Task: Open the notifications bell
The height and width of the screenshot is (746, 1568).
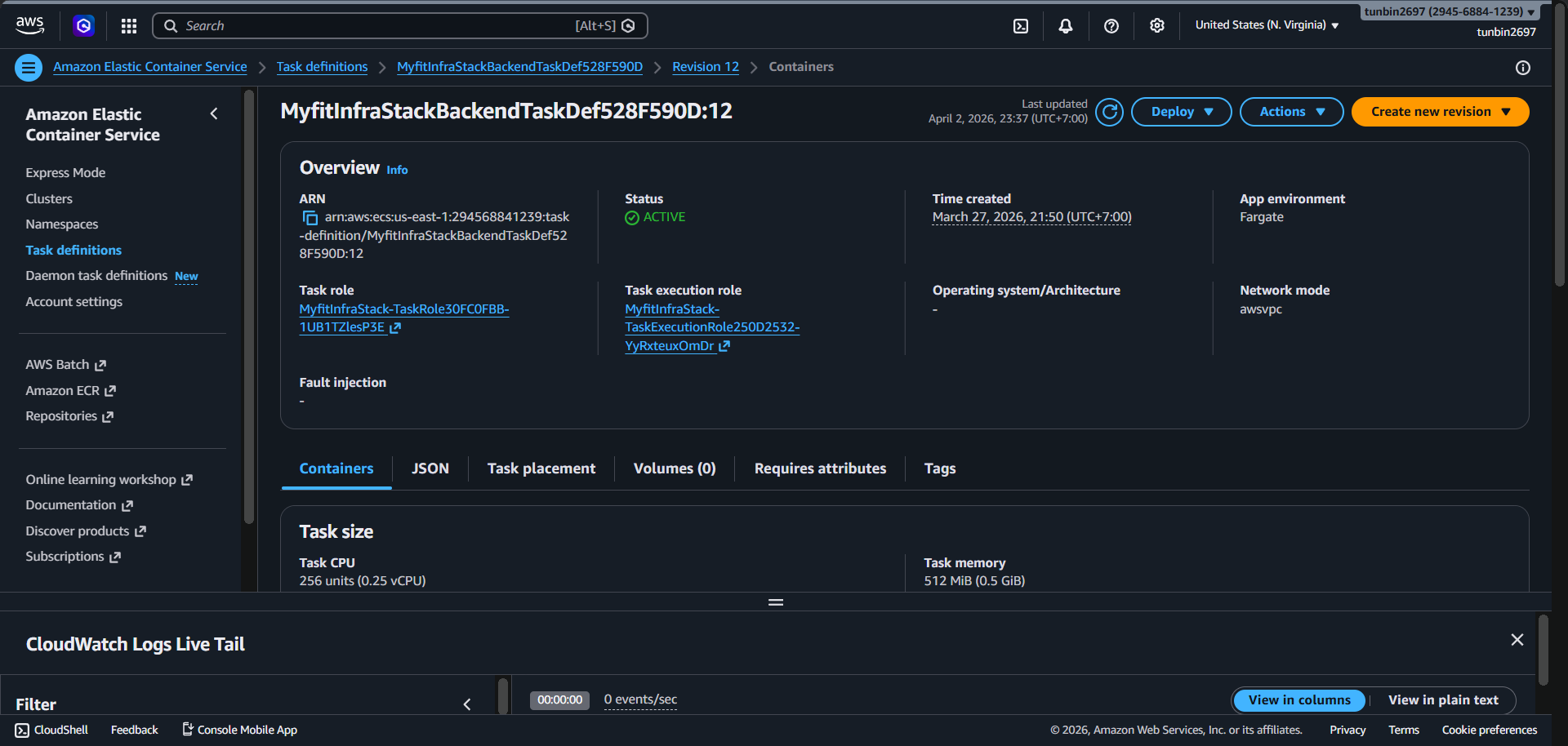Action: coord(1066,26)
